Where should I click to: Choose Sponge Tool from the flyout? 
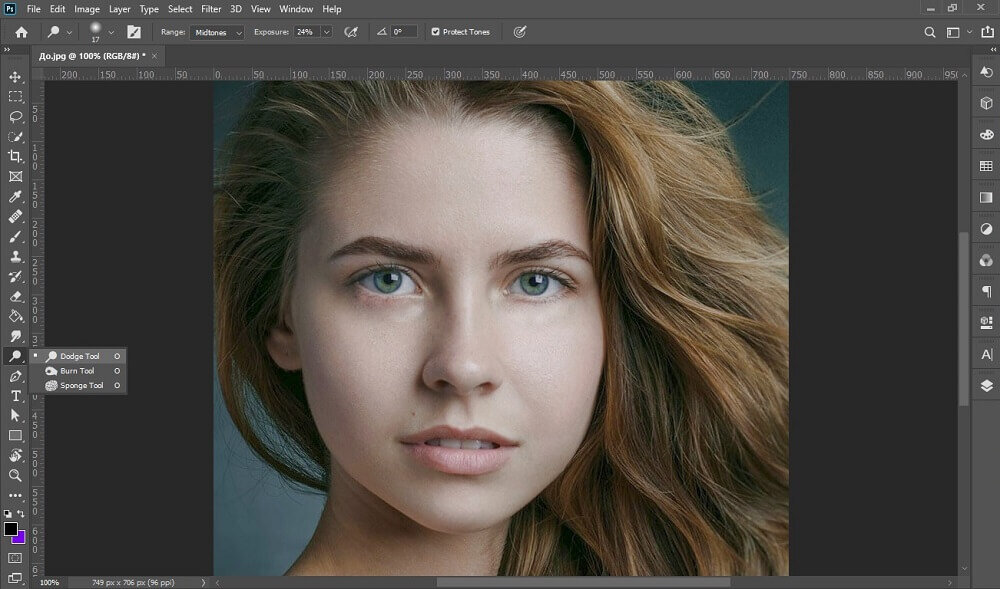81,385
